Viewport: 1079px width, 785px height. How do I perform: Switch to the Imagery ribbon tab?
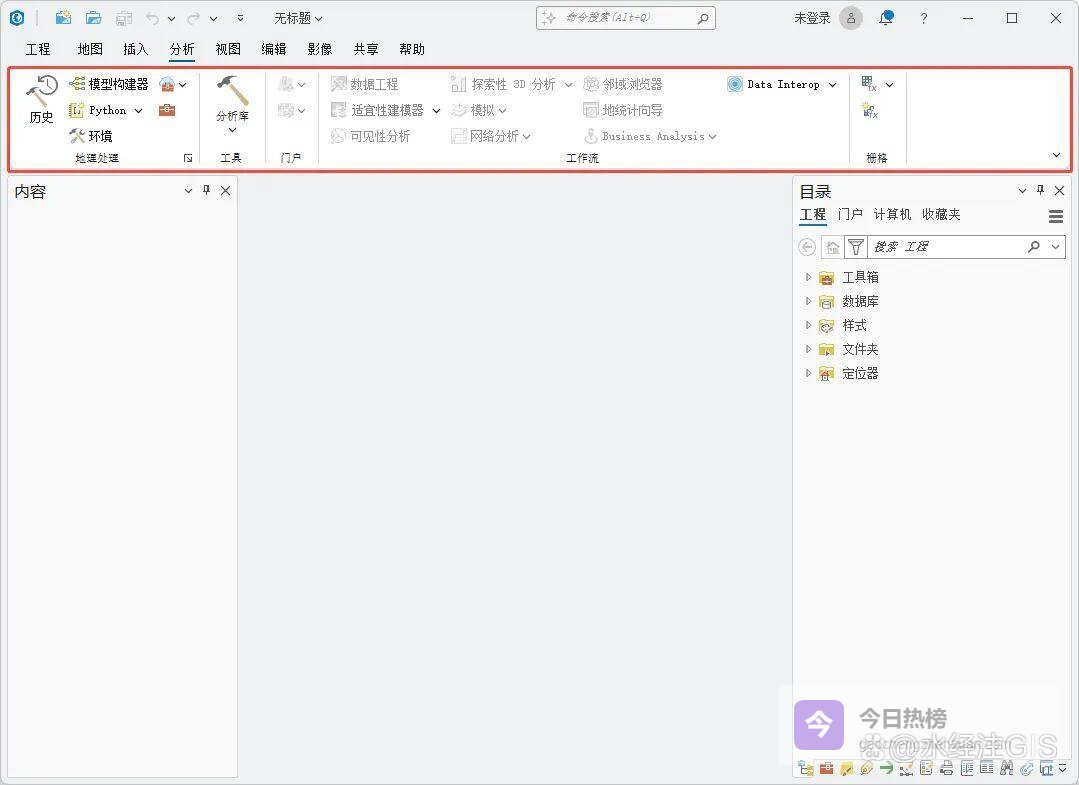[320, 49]
